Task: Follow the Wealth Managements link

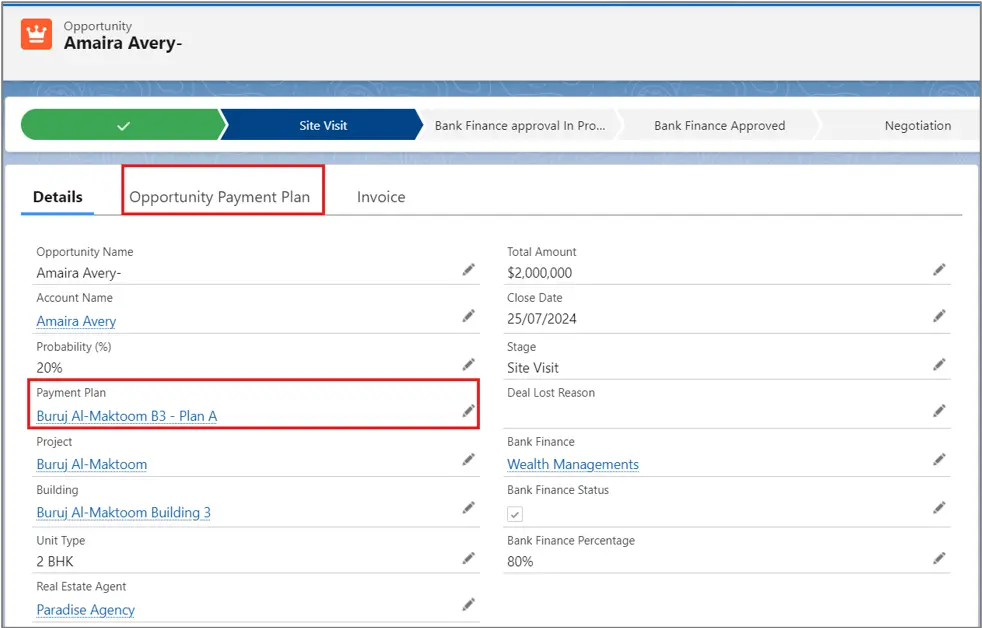Action: (573, 464)
